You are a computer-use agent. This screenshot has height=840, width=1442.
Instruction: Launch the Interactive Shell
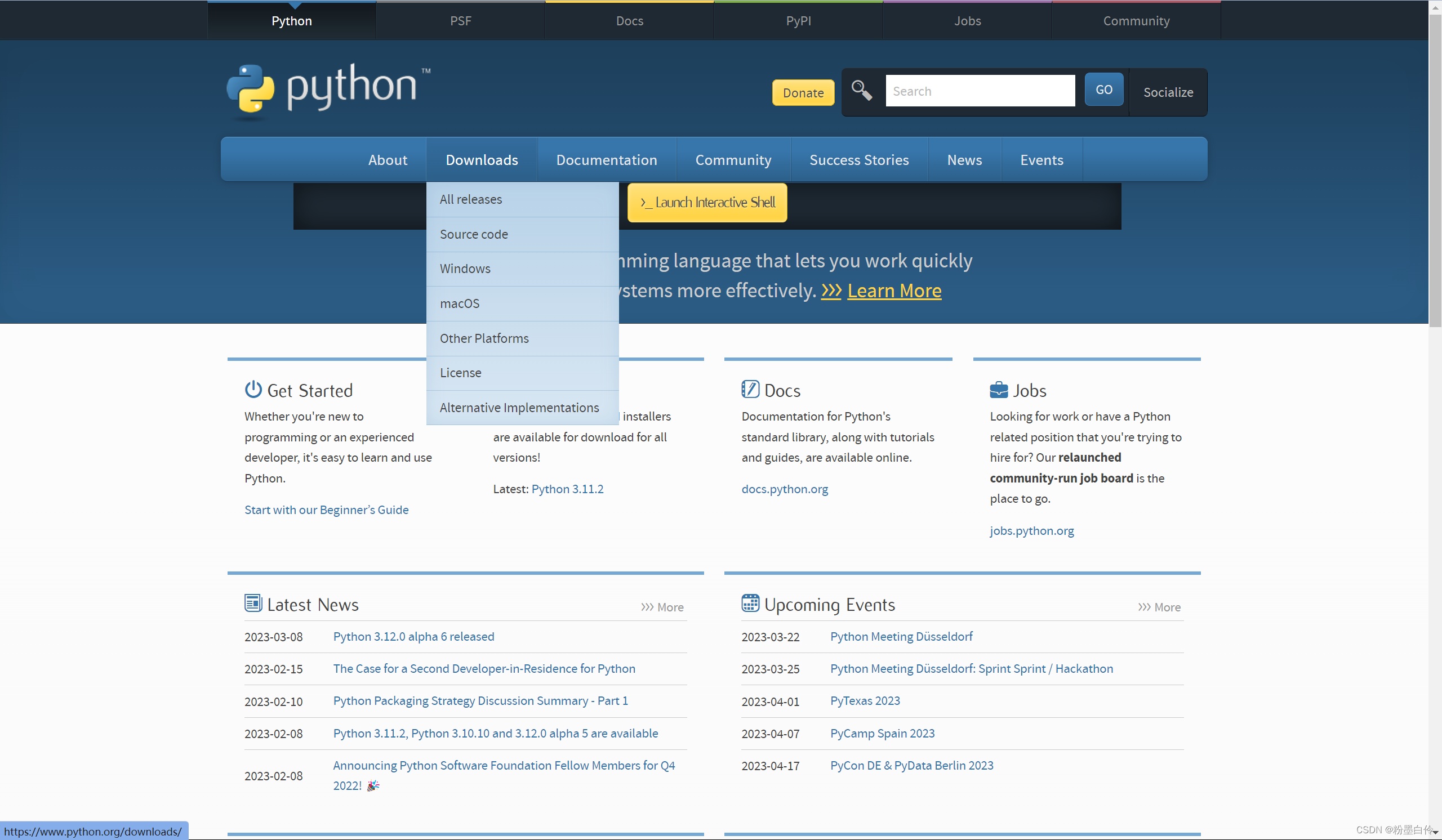[x=707, y=203]
